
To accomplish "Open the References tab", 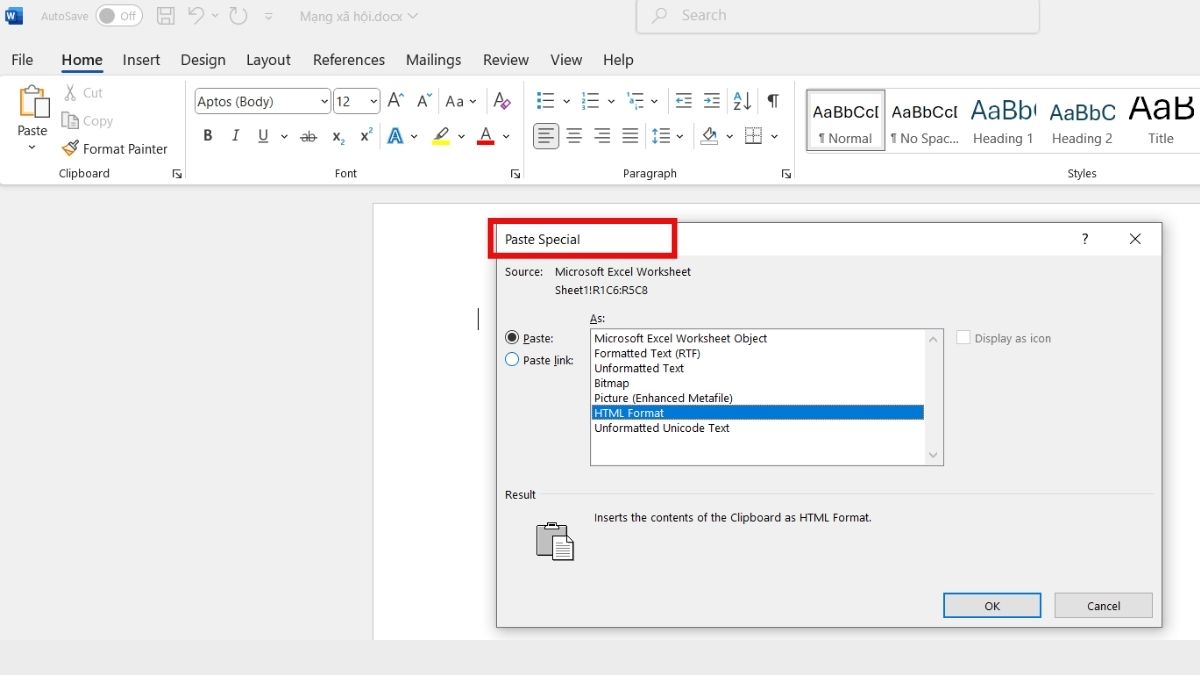I will click(349, 60).
